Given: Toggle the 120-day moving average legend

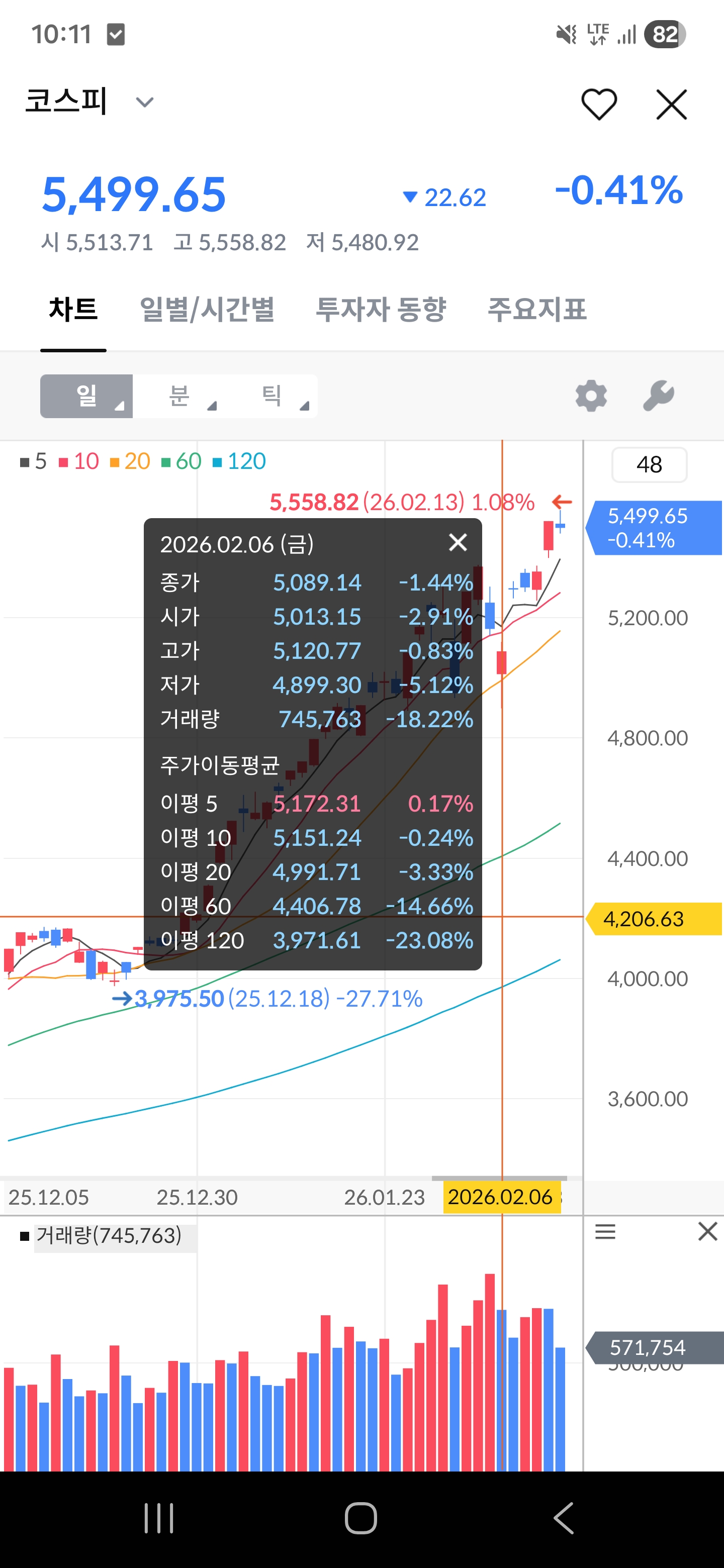Looking at the screenshot, I should click(x=239, y=461).
